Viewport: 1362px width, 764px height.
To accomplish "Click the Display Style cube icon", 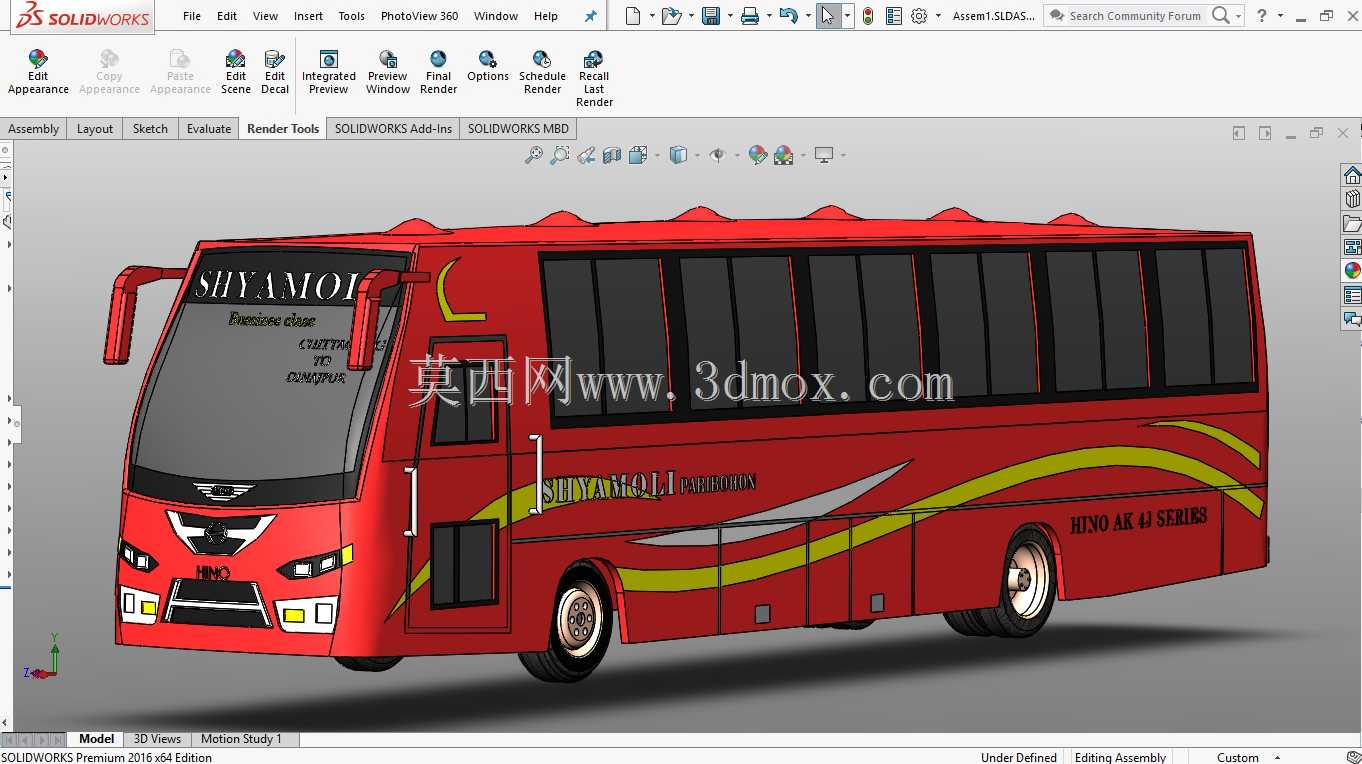I will [678, 155].
